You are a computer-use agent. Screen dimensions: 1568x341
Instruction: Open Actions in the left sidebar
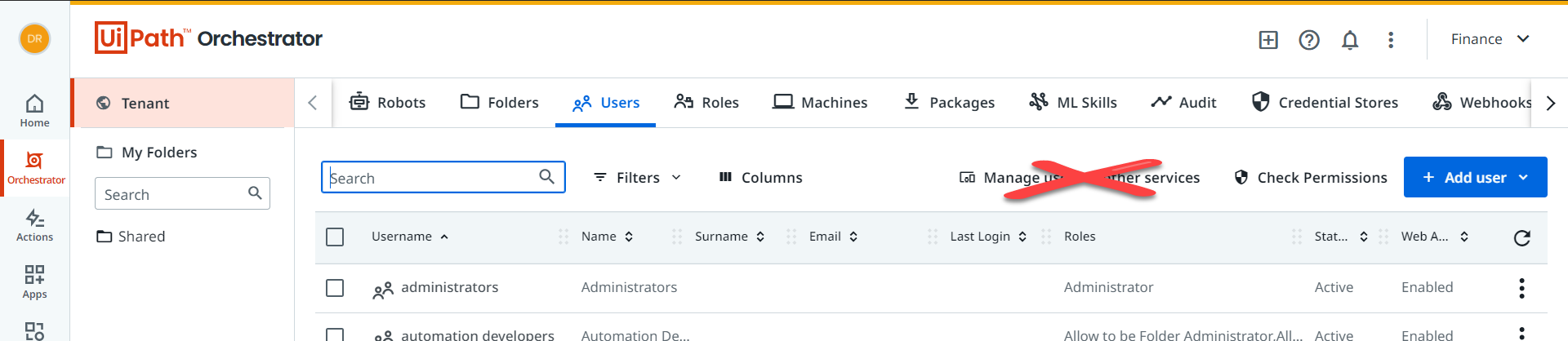[34, 225]
